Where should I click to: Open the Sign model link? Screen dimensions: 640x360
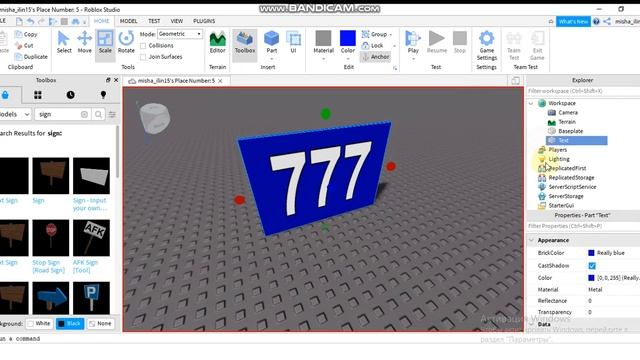coord(38,200)
